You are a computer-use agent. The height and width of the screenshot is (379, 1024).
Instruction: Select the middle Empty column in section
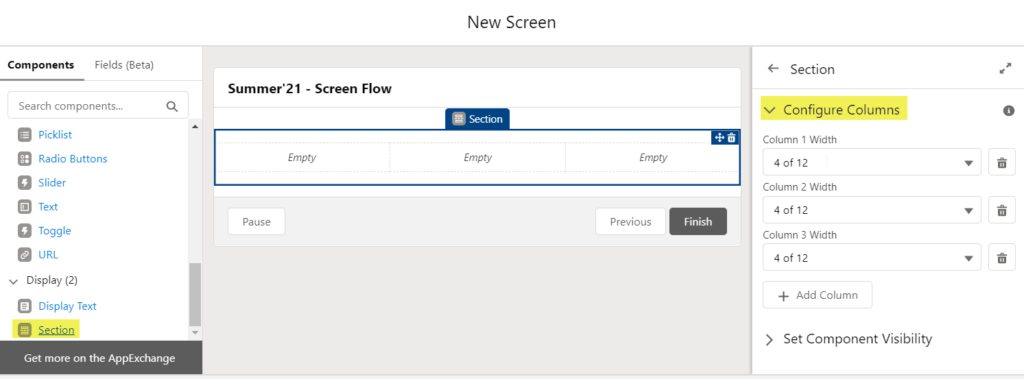pyautogui.click(x=477, y=157)
